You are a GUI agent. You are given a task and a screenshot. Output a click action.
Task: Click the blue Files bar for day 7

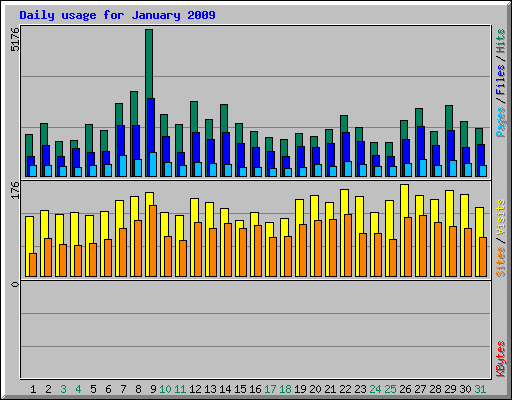click(121, 140)
